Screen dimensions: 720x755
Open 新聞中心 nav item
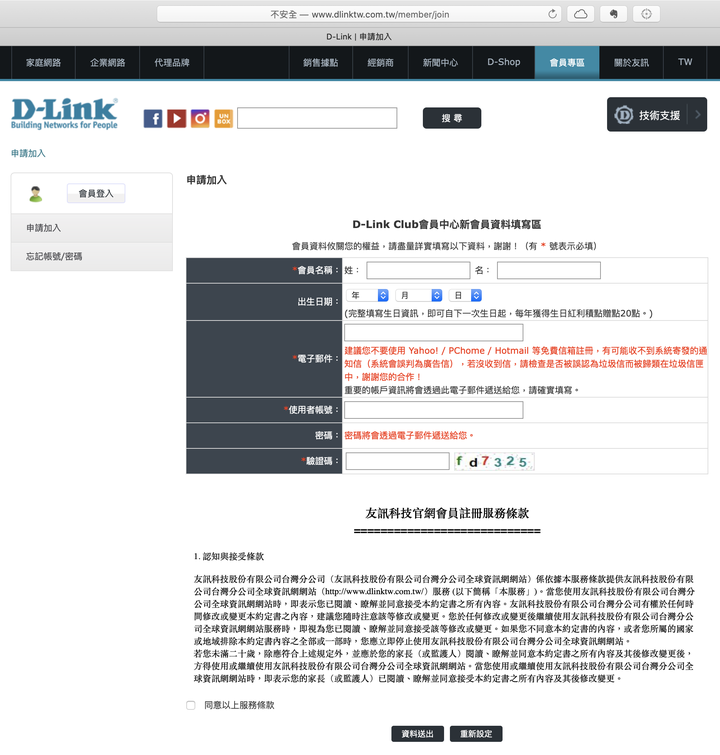point(440,63)
